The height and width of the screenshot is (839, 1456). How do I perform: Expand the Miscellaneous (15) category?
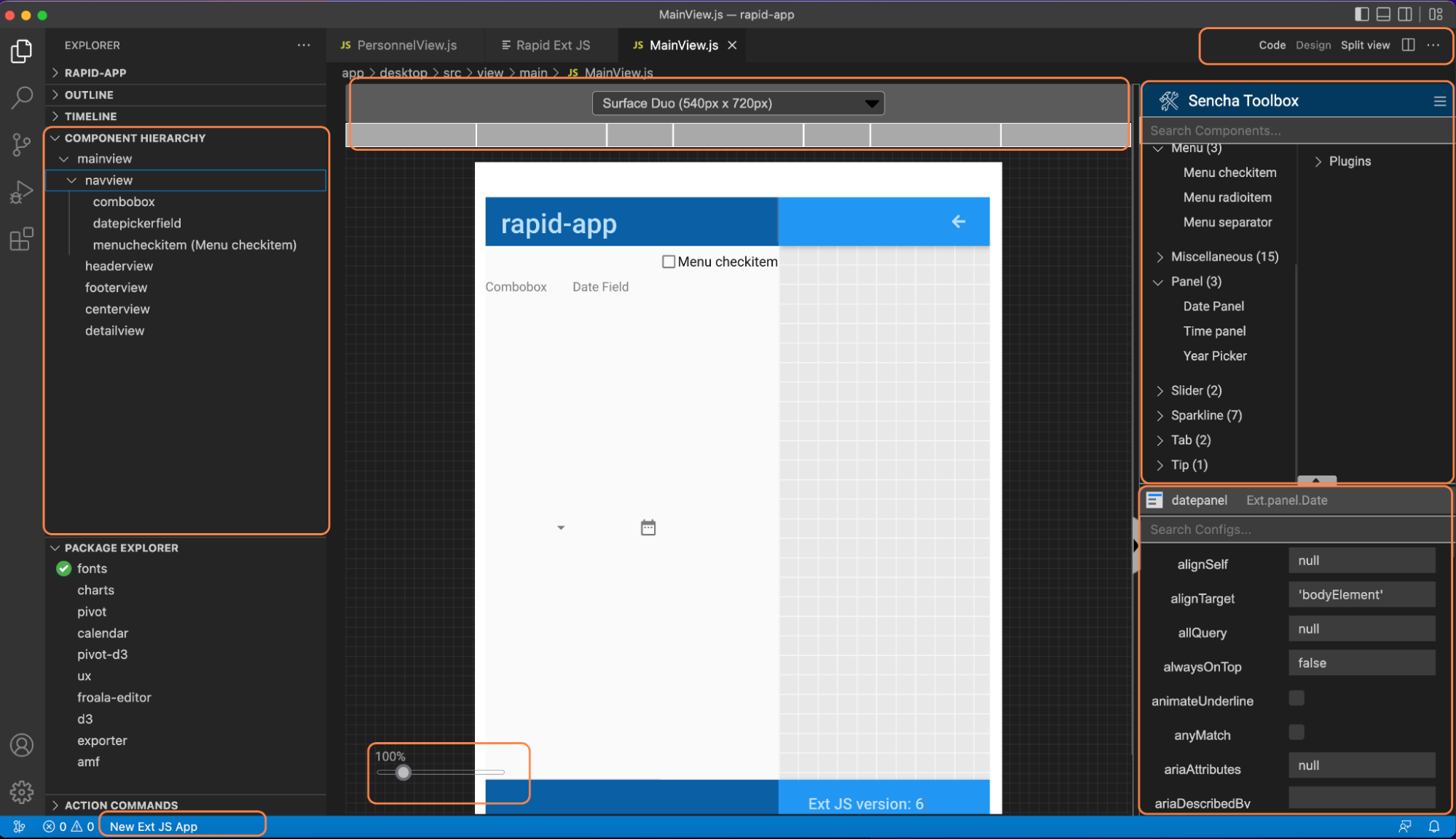[x=1160, y=256]
